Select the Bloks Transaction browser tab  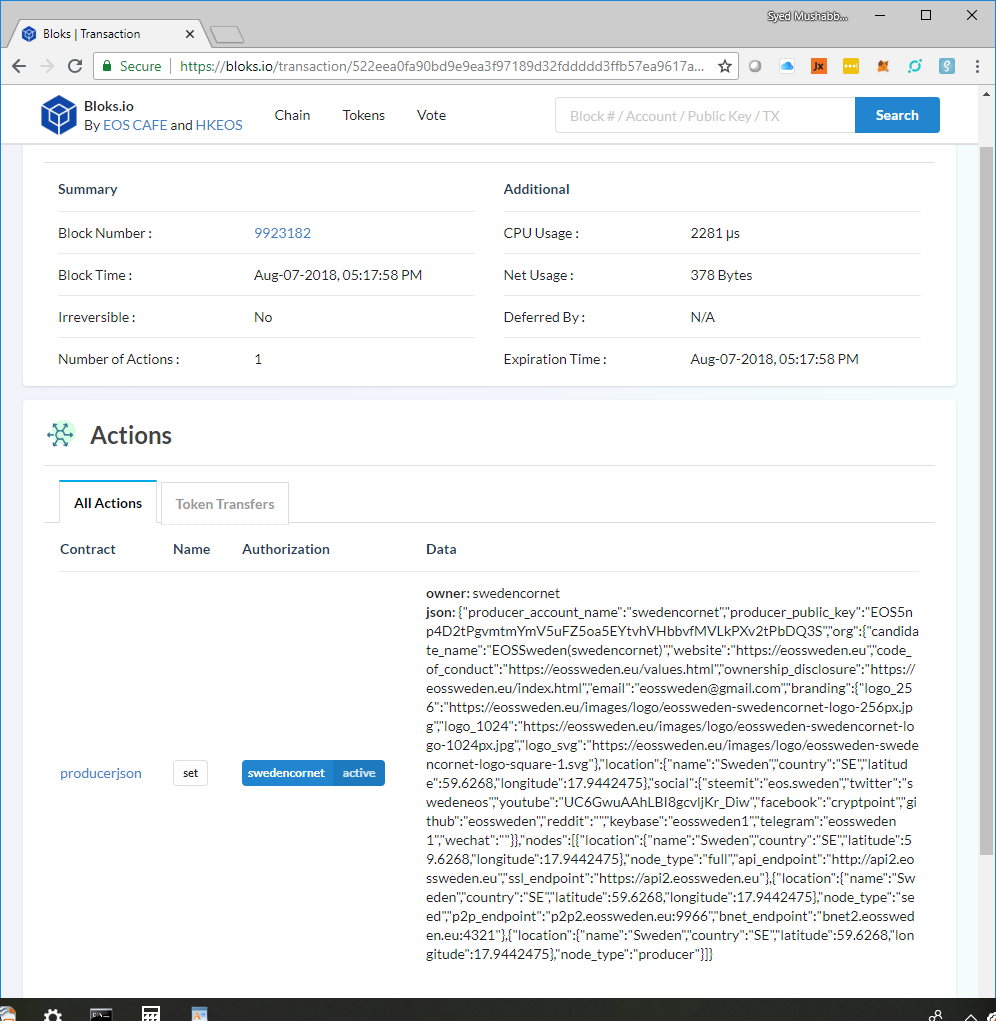tap(107, 34)
